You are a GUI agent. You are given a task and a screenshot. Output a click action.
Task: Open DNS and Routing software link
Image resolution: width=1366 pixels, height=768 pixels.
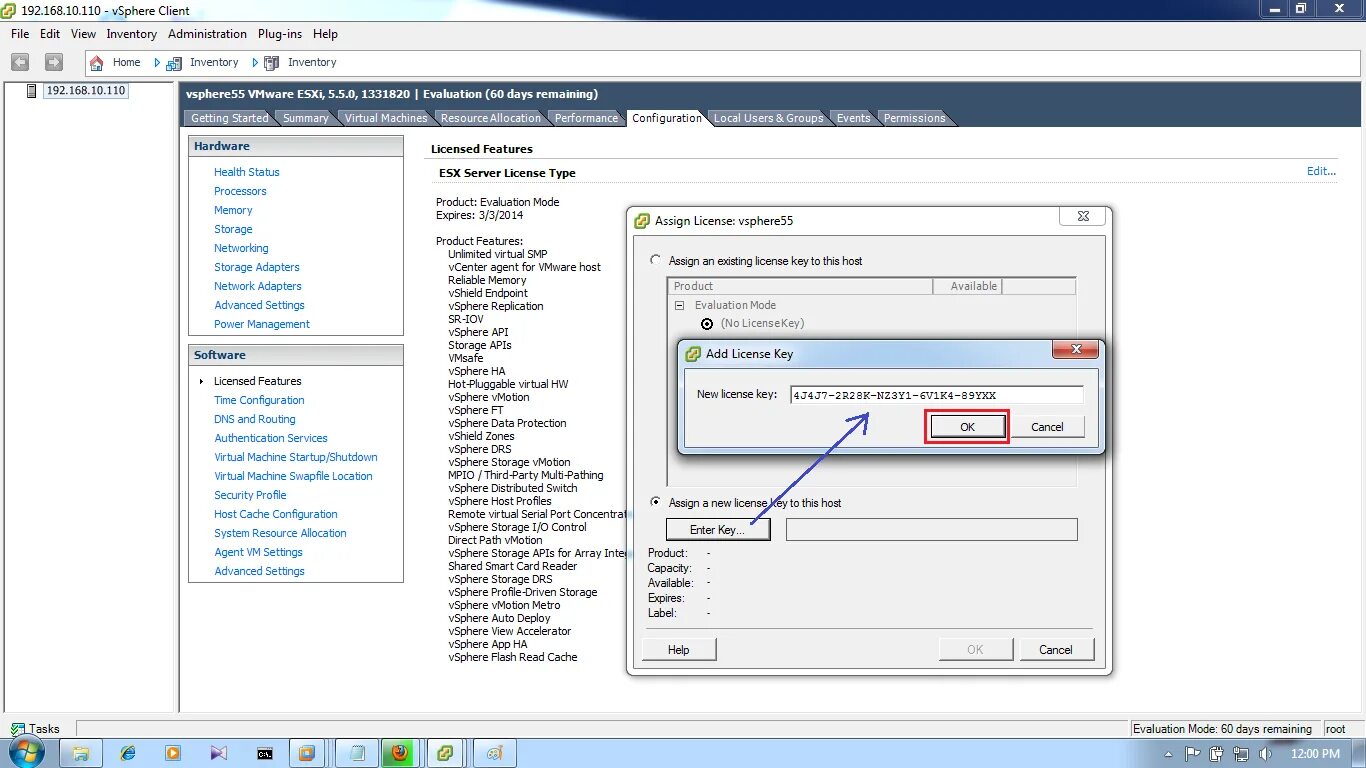tap(255, 419)
